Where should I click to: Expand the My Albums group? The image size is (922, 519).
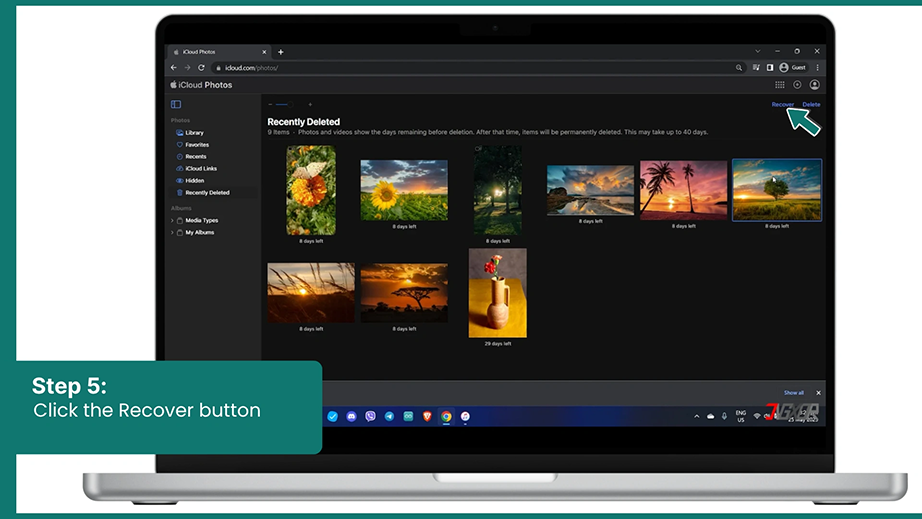click(172, 233)
